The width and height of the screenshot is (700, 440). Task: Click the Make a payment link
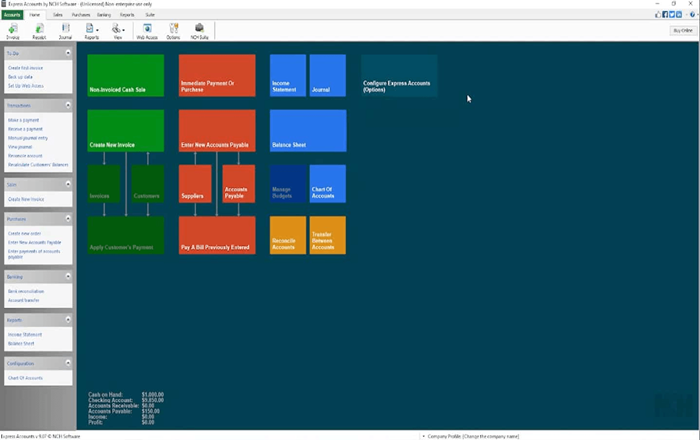click(24, 120)
